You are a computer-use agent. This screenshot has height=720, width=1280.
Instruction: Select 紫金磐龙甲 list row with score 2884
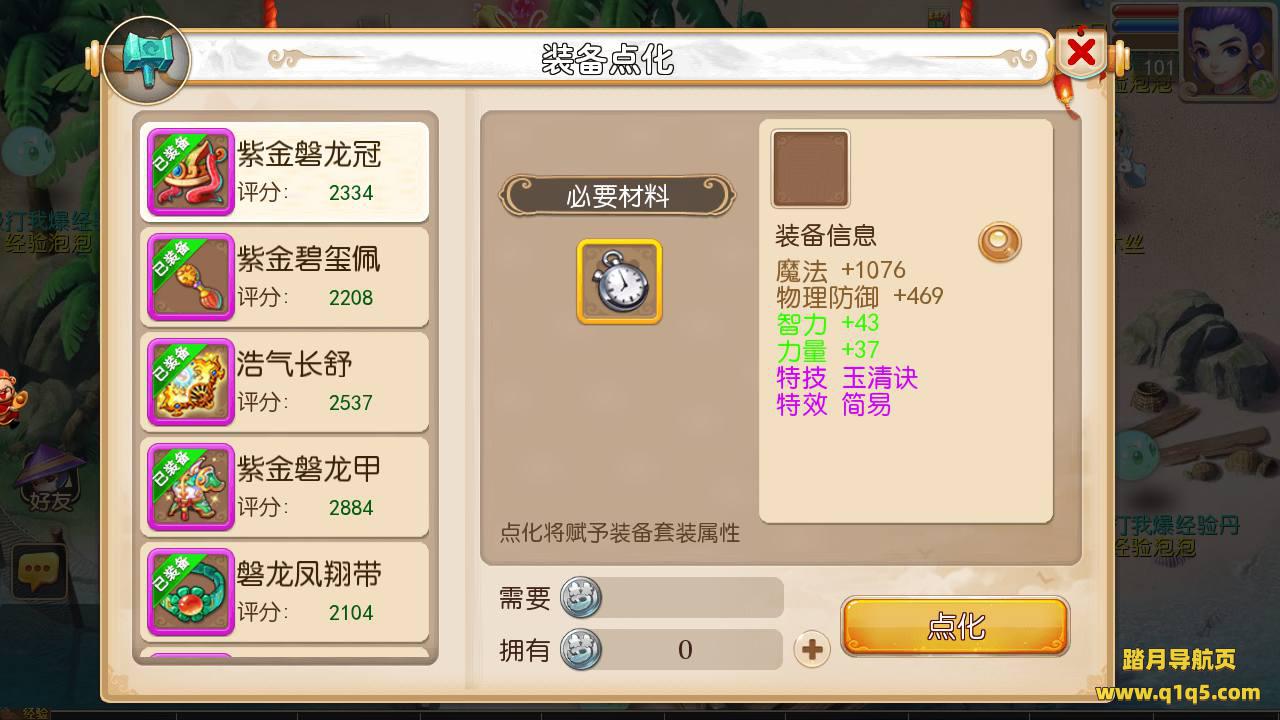[x=285, y=487]
